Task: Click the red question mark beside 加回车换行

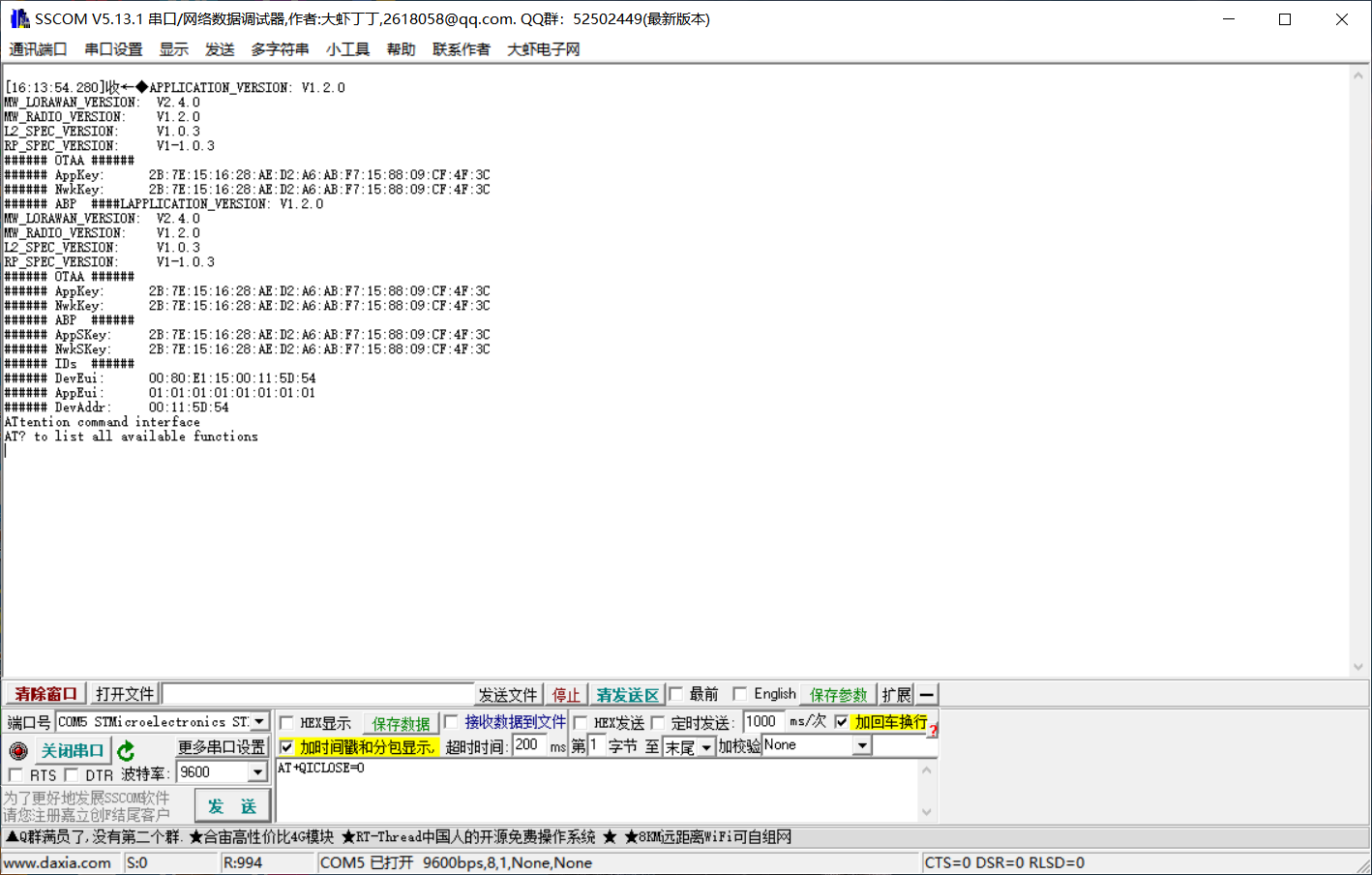Action: (934, 730)
